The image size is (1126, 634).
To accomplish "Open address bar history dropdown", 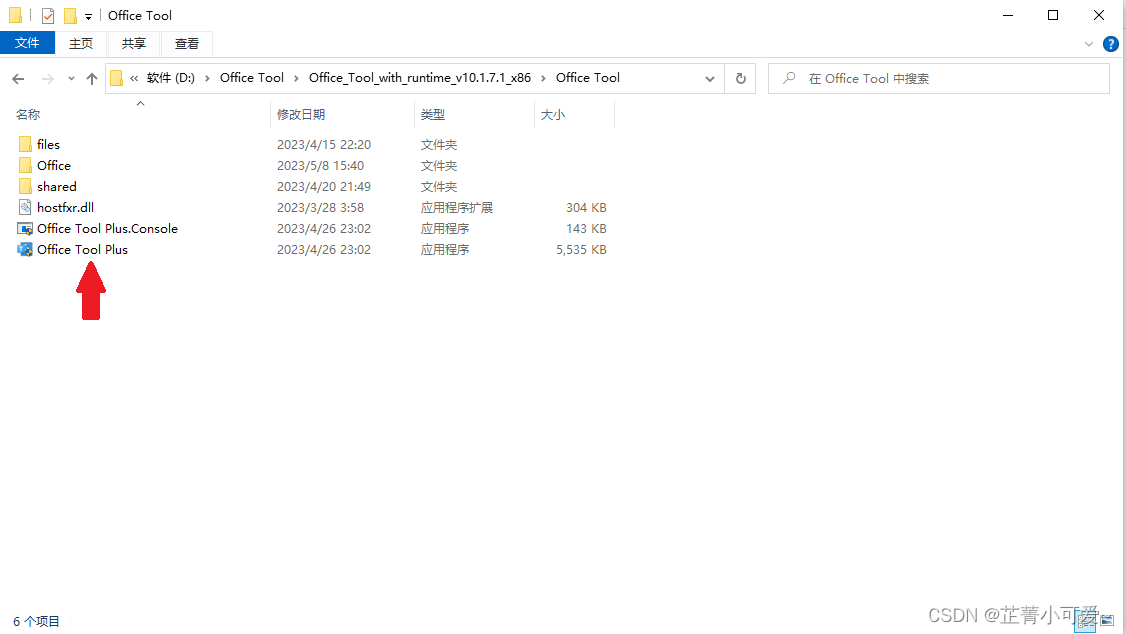I will coord(709,79).
